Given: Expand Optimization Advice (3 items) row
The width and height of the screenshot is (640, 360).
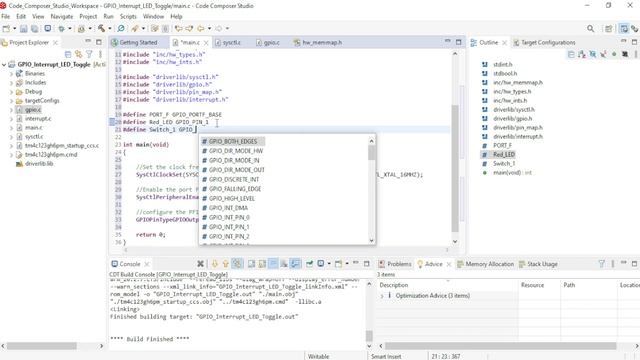Looking at the screenshot, I should [x=382, y=296].
